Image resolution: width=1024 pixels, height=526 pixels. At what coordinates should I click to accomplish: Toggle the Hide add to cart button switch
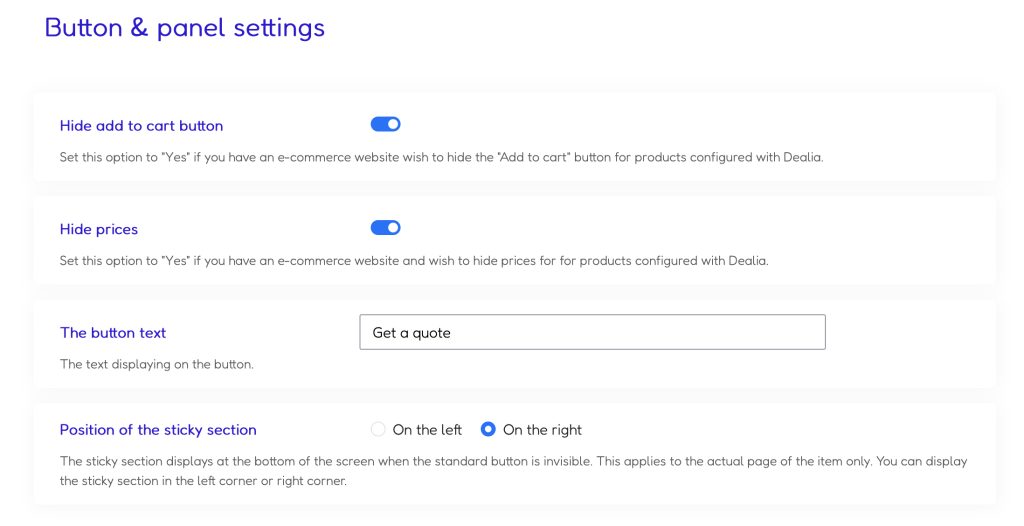[385, 124]
